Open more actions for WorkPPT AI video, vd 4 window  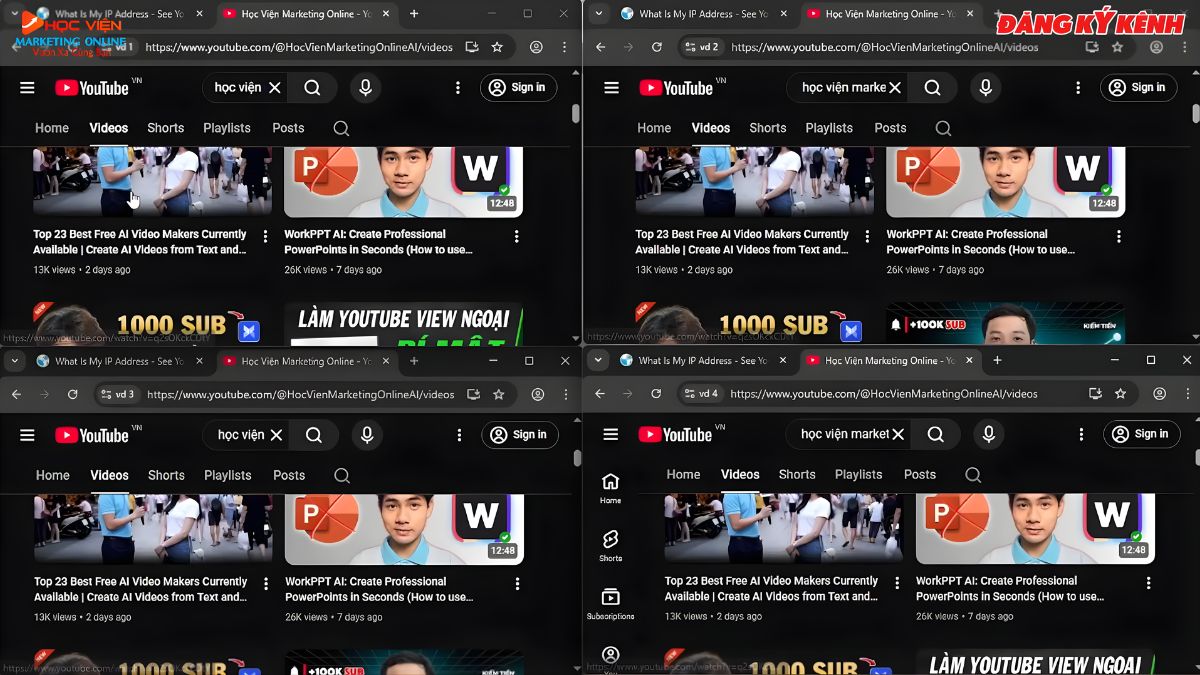(x=1147, y=583)
